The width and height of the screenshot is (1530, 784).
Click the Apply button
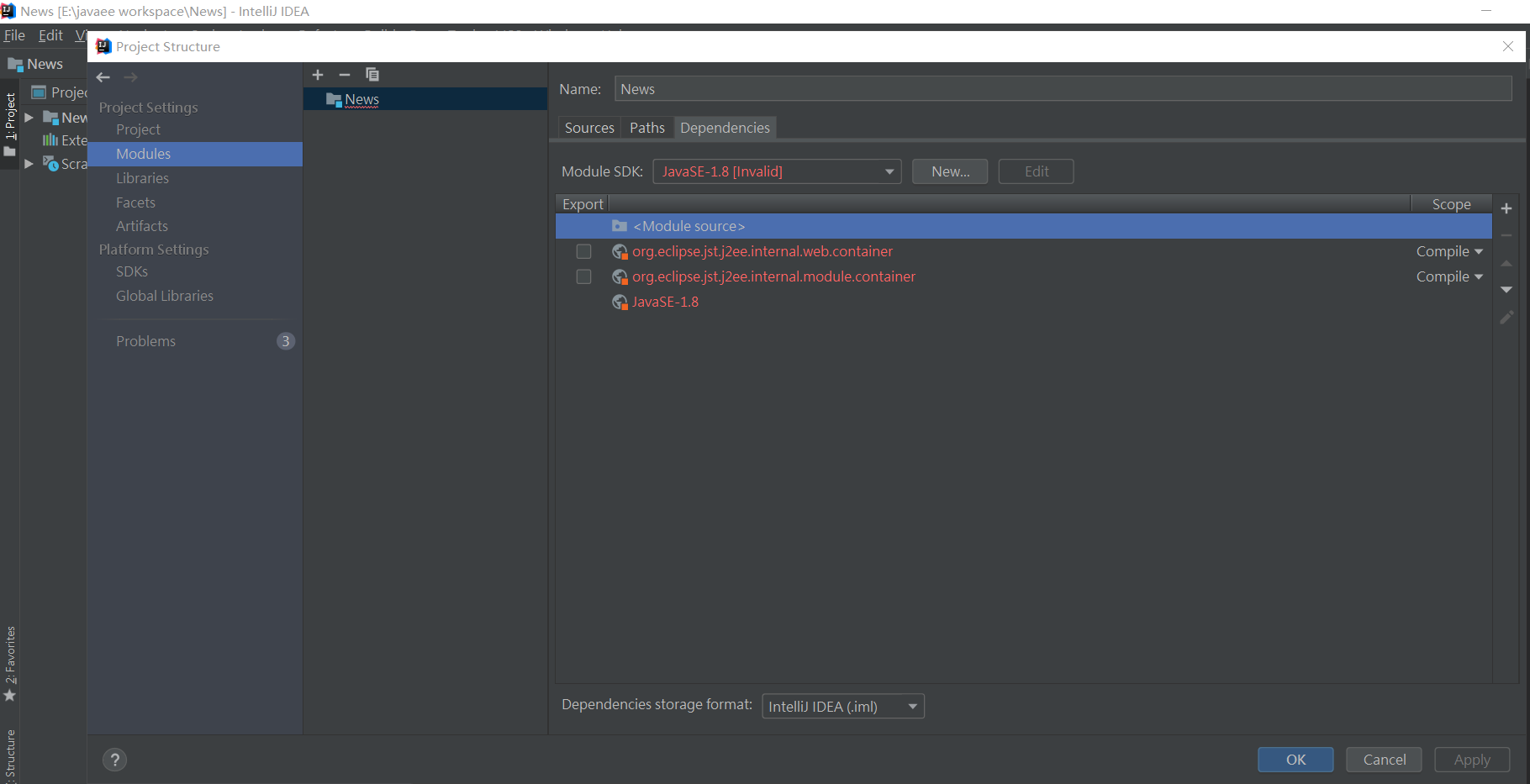[1472, 760]
